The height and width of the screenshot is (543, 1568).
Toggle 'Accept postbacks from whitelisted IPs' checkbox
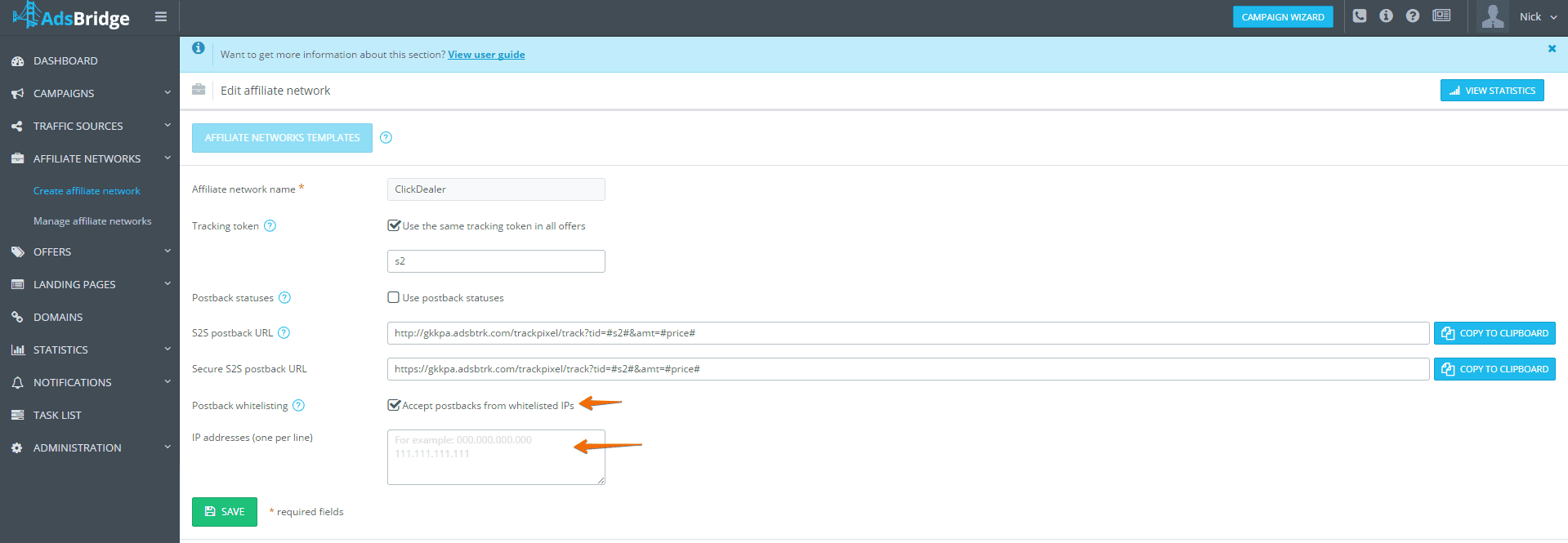(x=394, y=405)
